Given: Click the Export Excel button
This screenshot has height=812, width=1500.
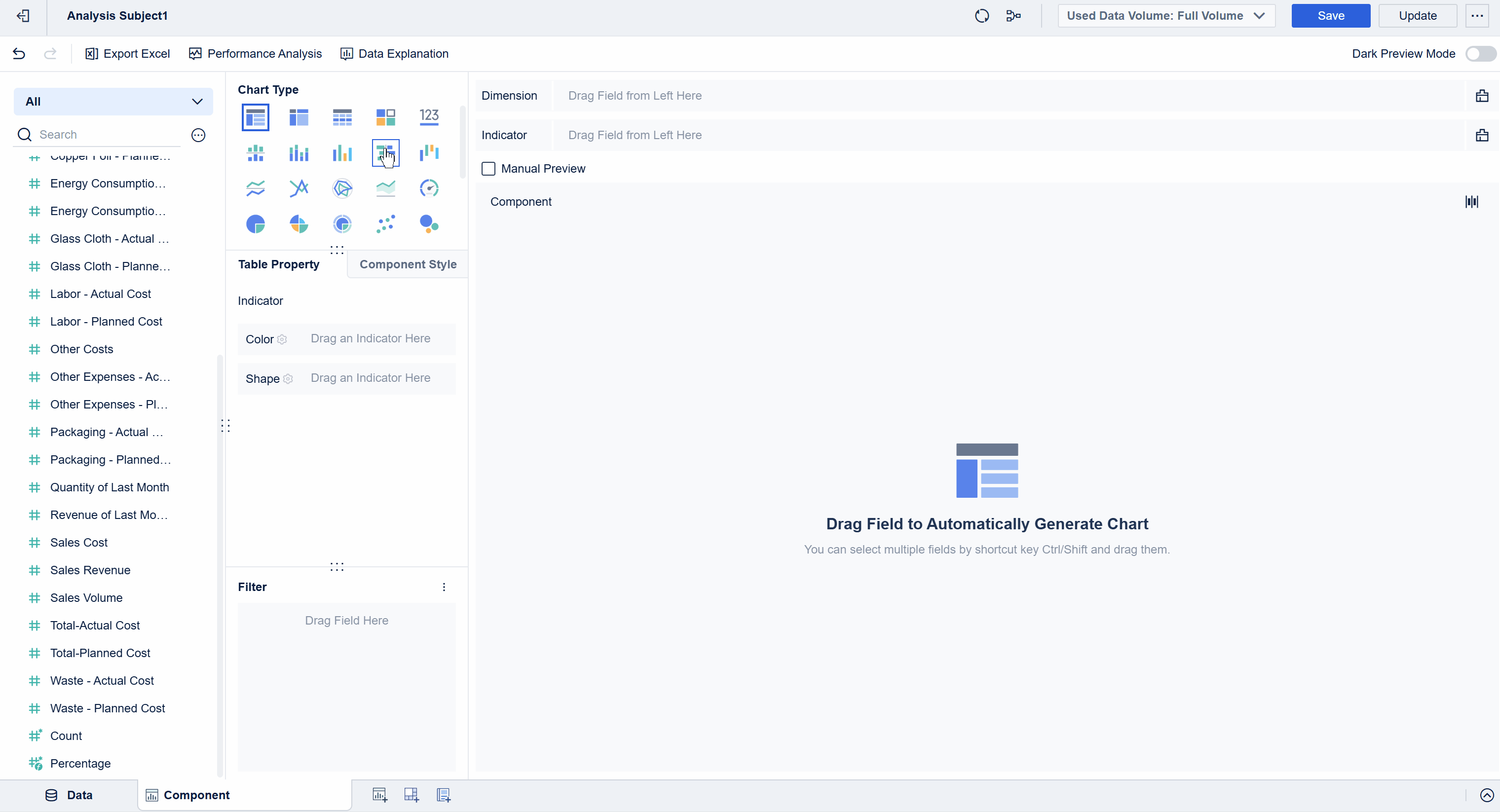Looking at the screenshot, I should click(127, 54).
